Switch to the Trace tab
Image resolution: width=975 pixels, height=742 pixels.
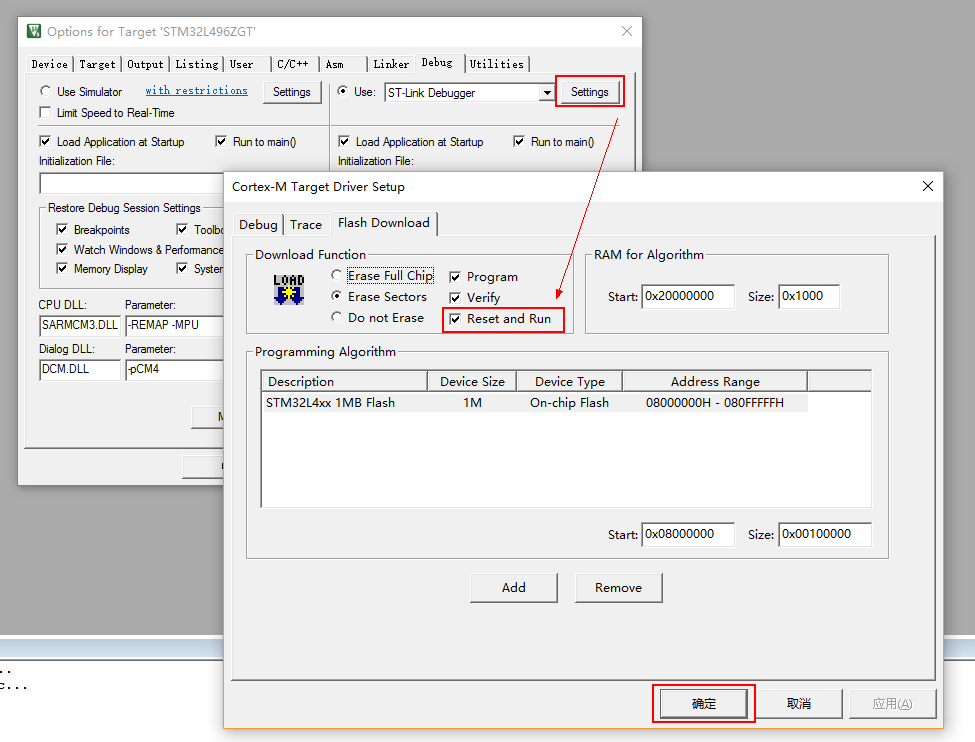pos(307,224)
